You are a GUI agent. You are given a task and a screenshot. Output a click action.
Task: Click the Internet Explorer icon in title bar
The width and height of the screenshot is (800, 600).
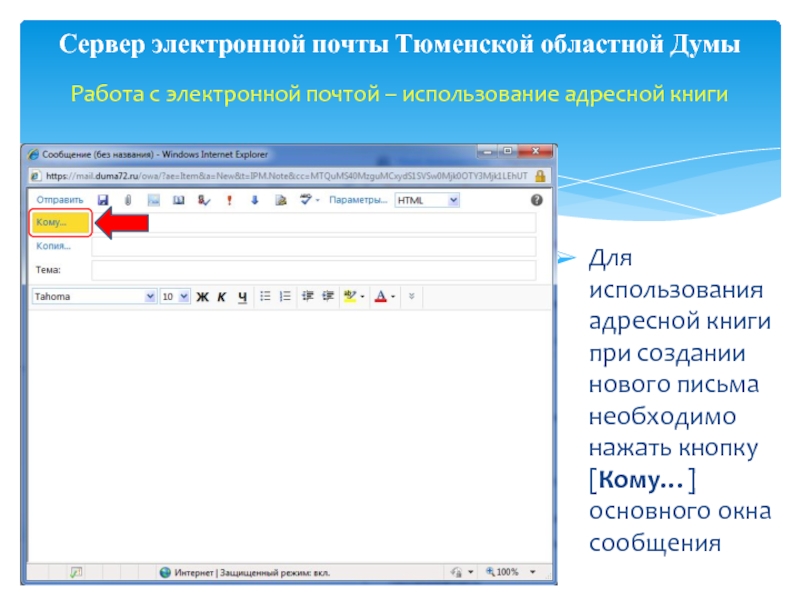tap(33, 154)
